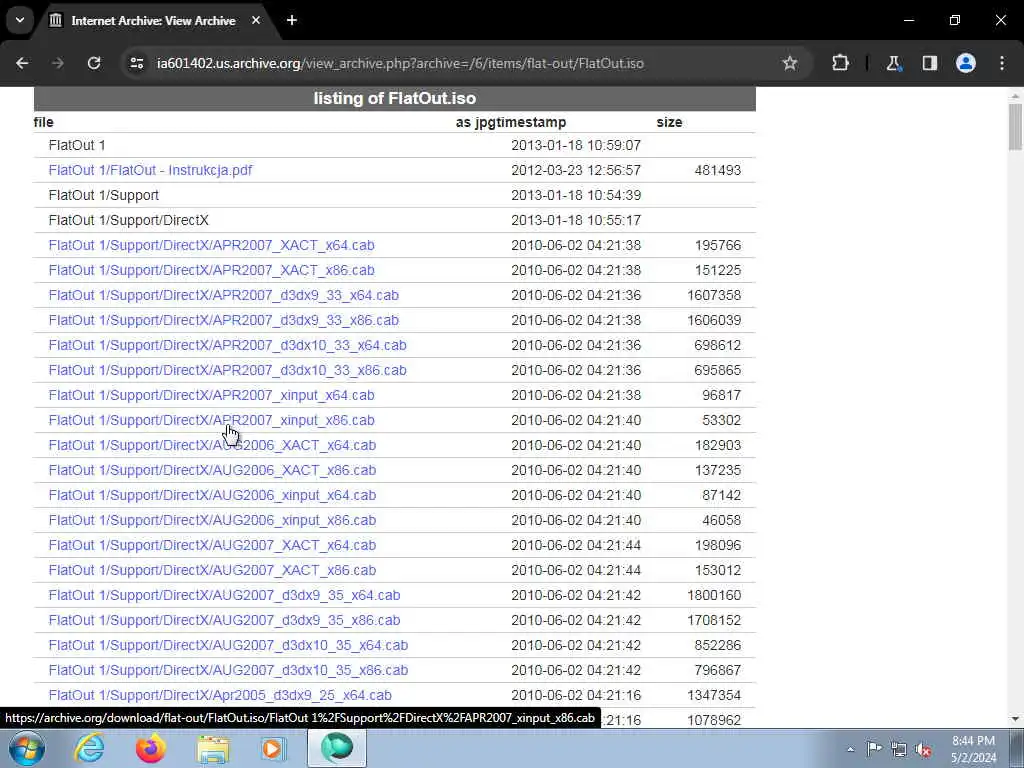1024x768 pixels.
Task: Click the size value 1800160
Action: point(714,596)
